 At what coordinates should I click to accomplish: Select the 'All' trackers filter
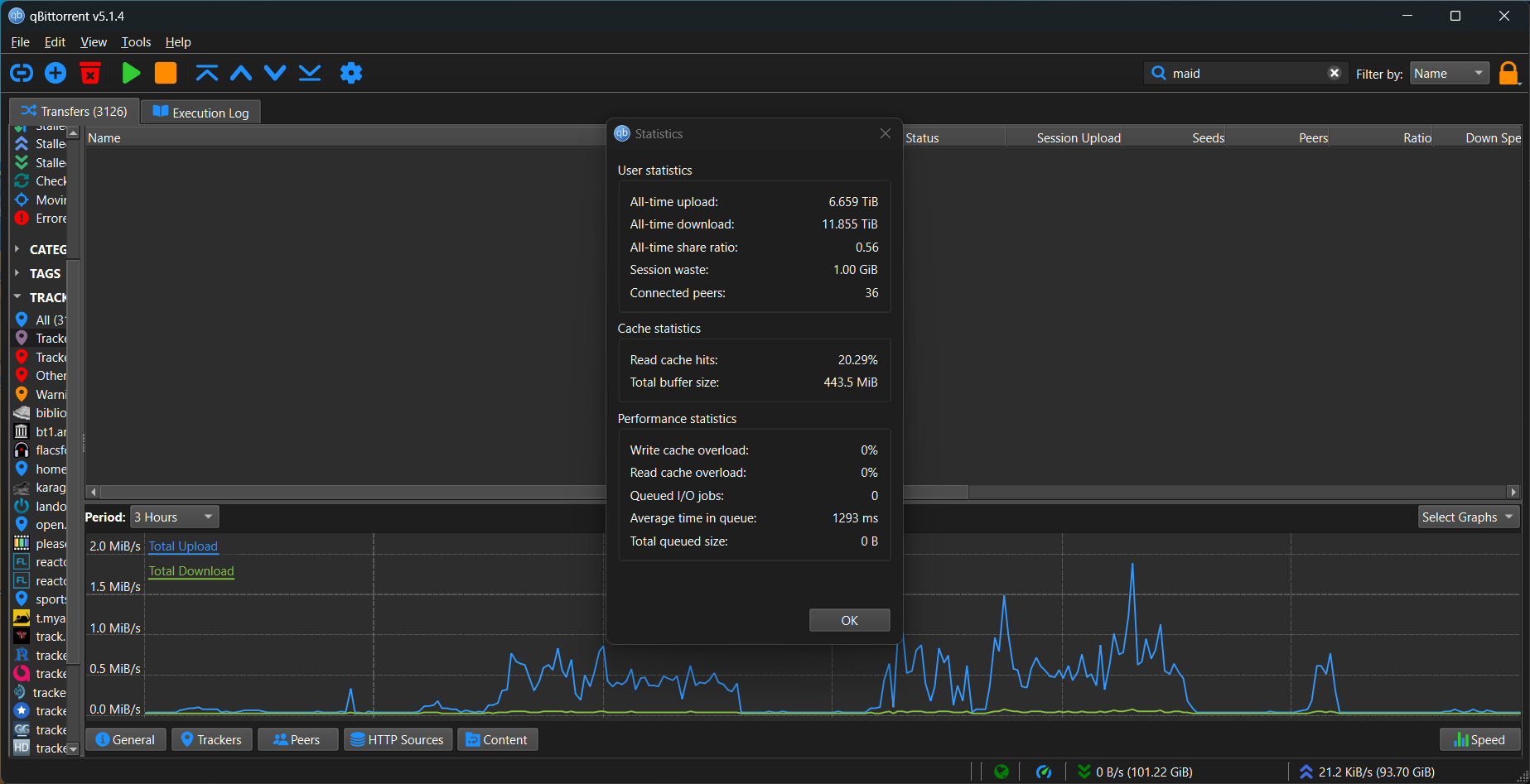pos(41,320)
